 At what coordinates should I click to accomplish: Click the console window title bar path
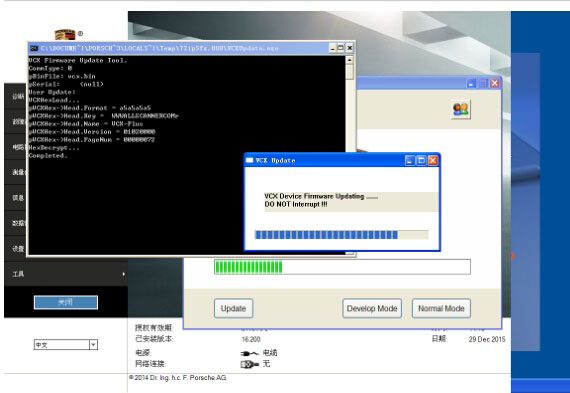click(160, 48)
